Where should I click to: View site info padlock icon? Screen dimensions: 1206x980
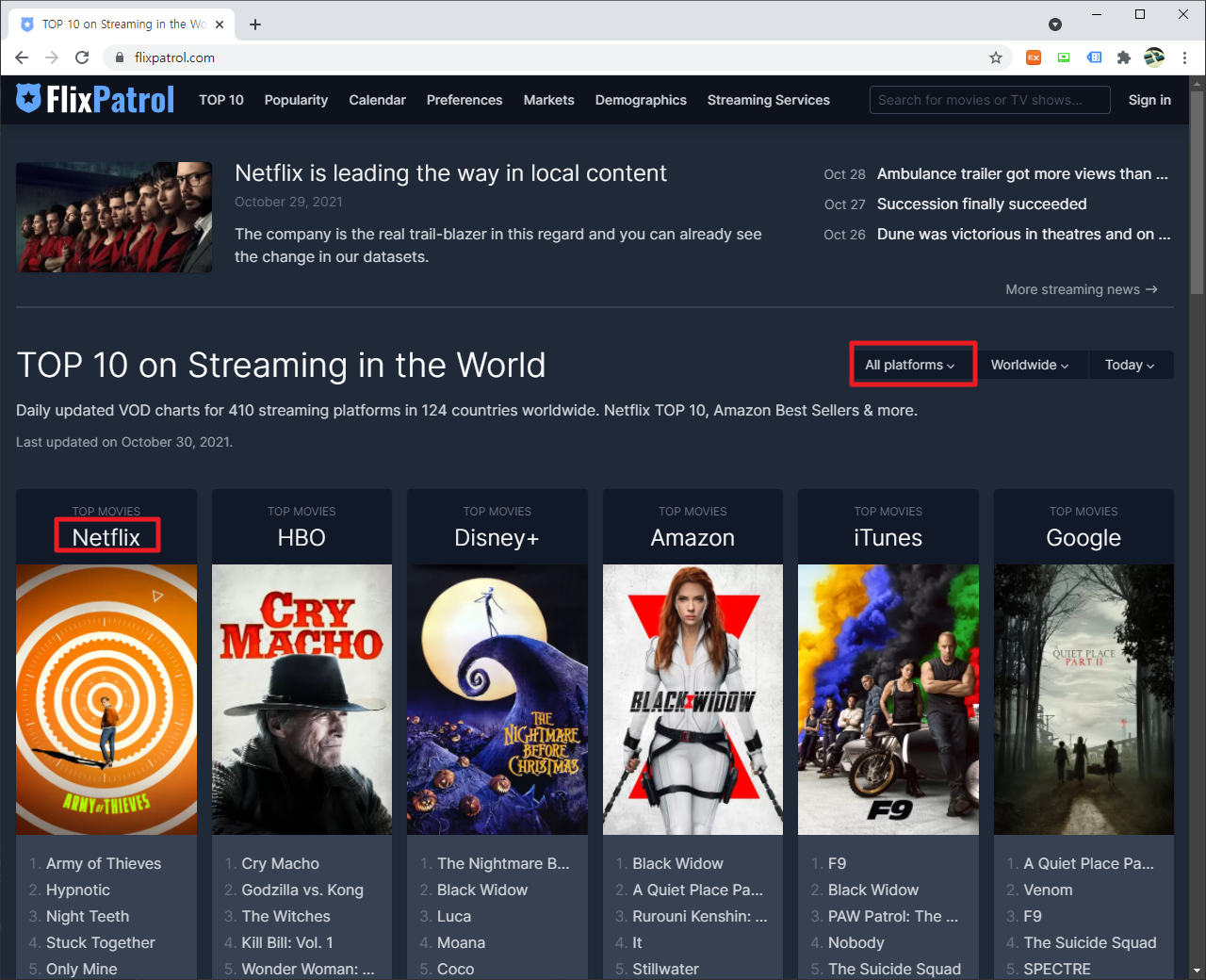click(119, 57)
